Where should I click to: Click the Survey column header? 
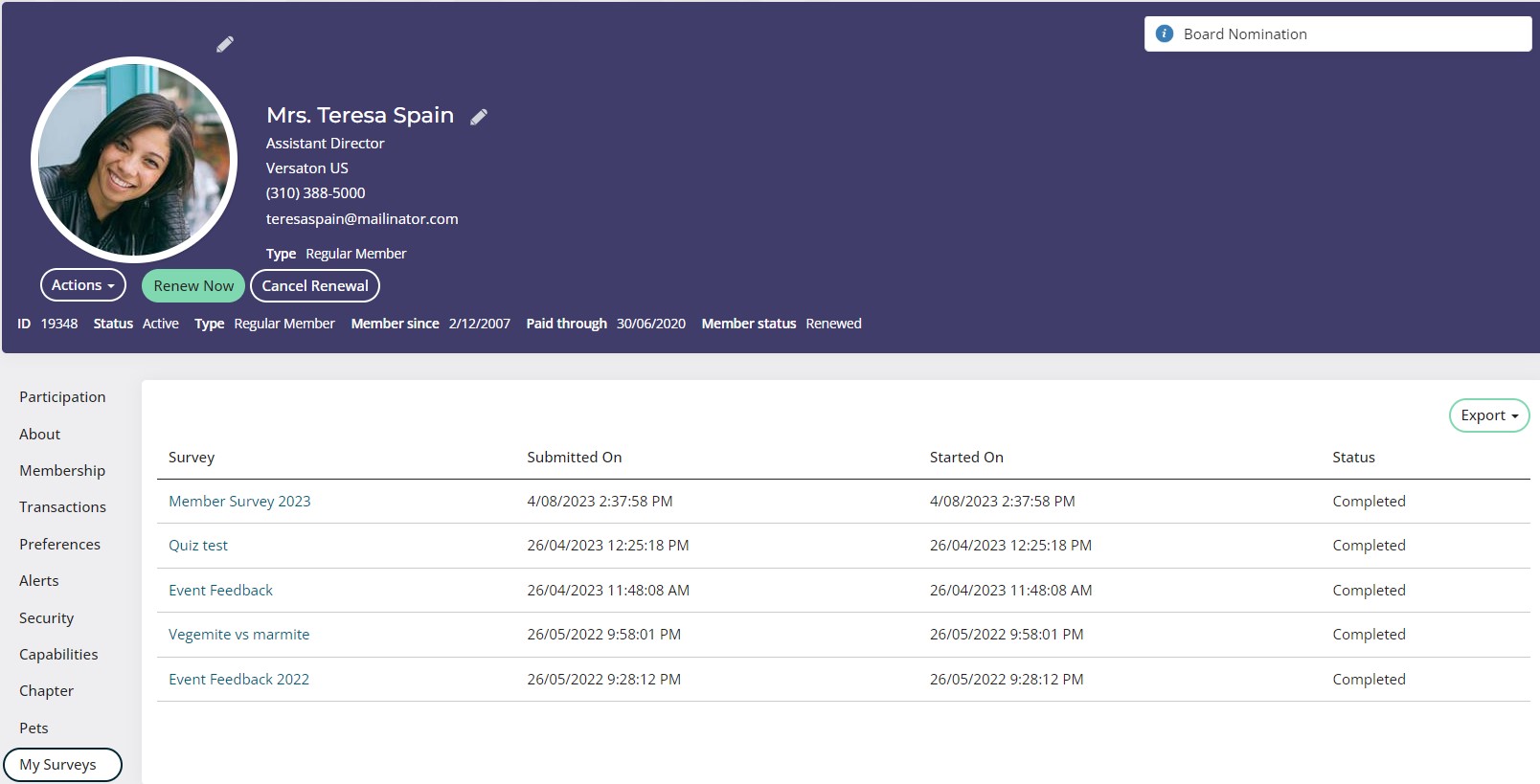(192, 457)
